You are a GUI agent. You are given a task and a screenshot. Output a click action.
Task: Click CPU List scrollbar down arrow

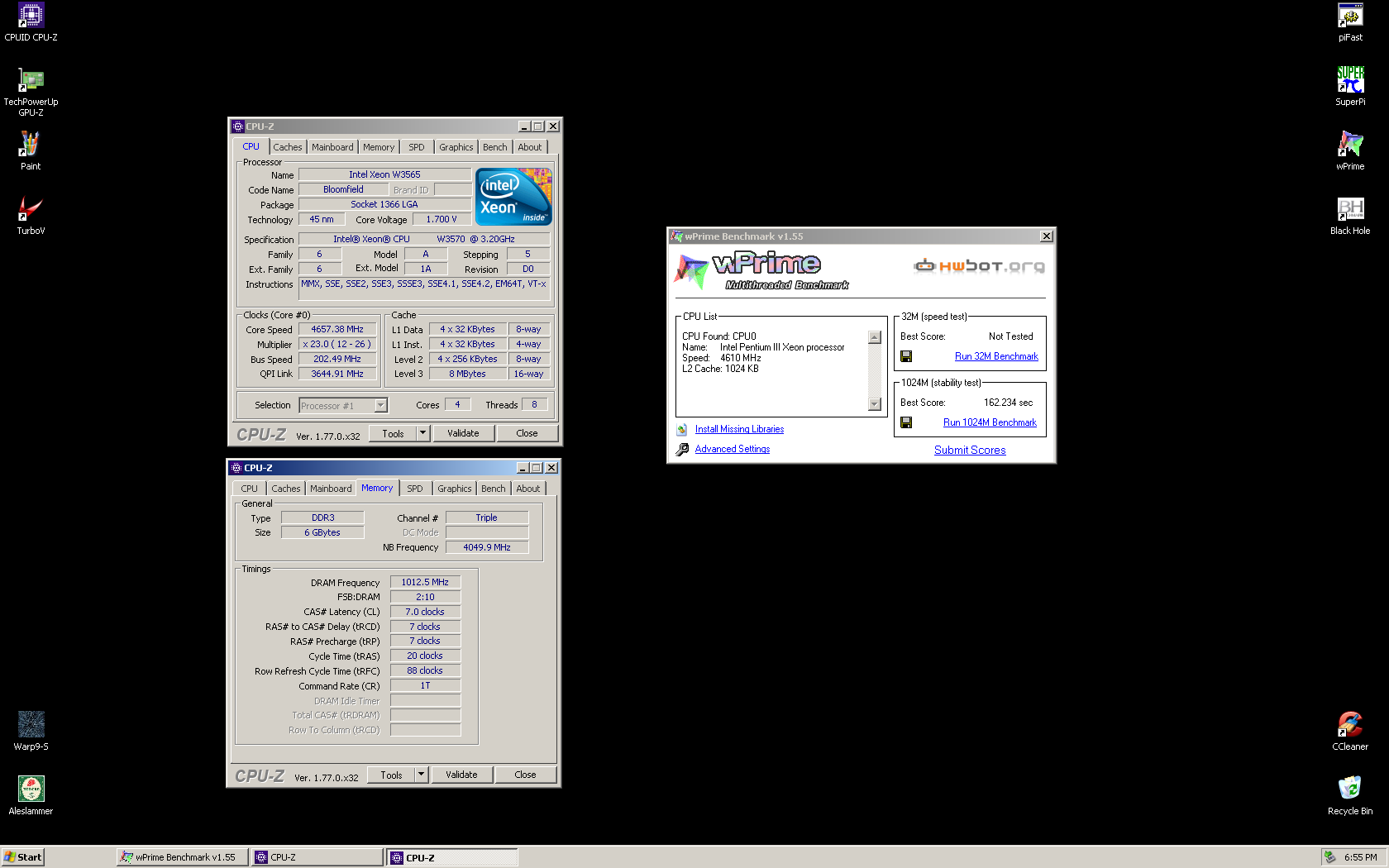[875, 404]
